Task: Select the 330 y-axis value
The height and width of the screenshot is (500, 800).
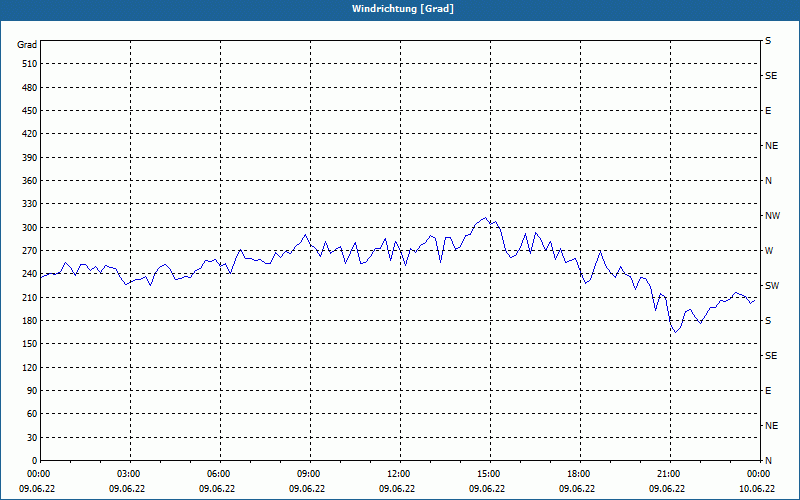Action: pos(30,204)
